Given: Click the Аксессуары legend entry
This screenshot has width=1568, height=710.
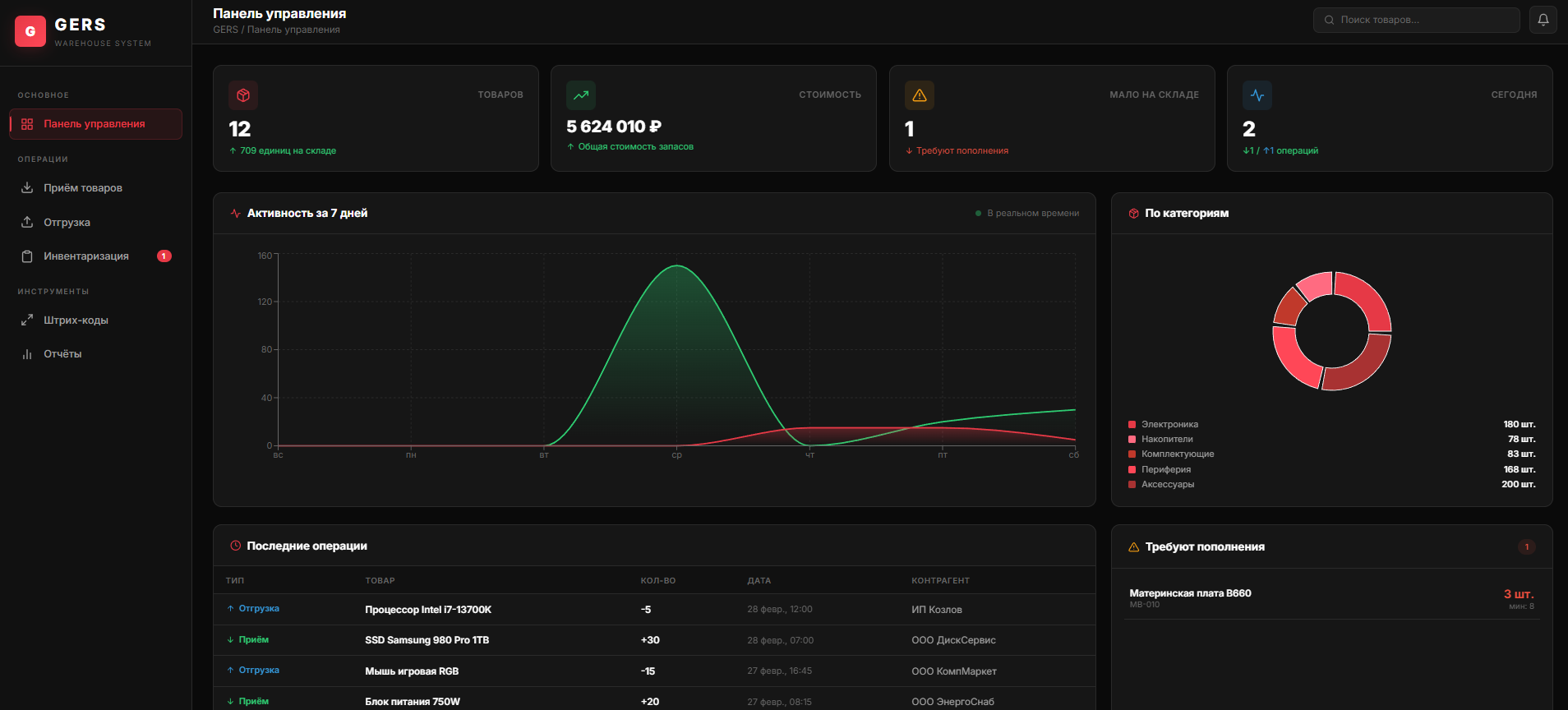Looking at the screenshot, I should (1167, 485).
